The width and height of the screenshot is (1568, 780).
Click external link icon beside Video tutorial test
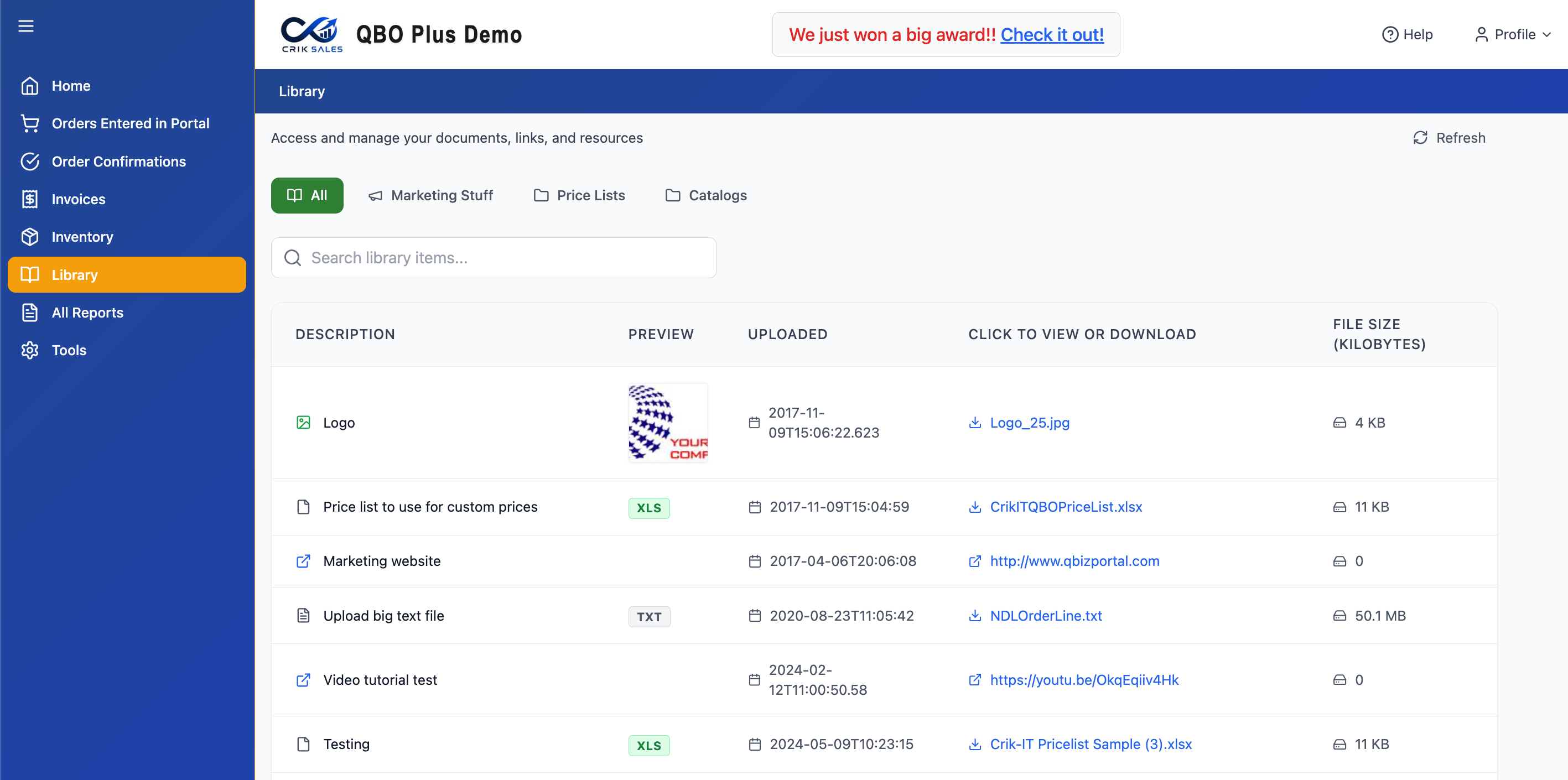coord(303,680)
